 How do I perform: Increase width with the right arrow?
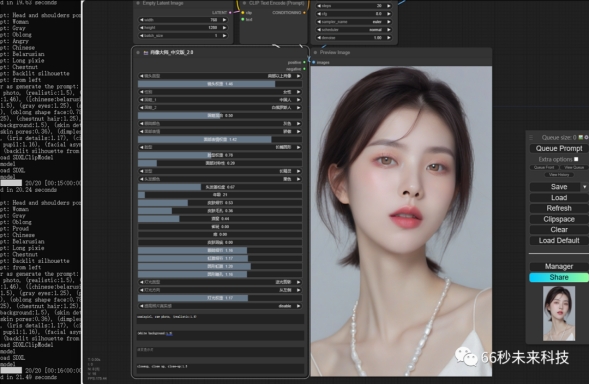tap(224, 20)
